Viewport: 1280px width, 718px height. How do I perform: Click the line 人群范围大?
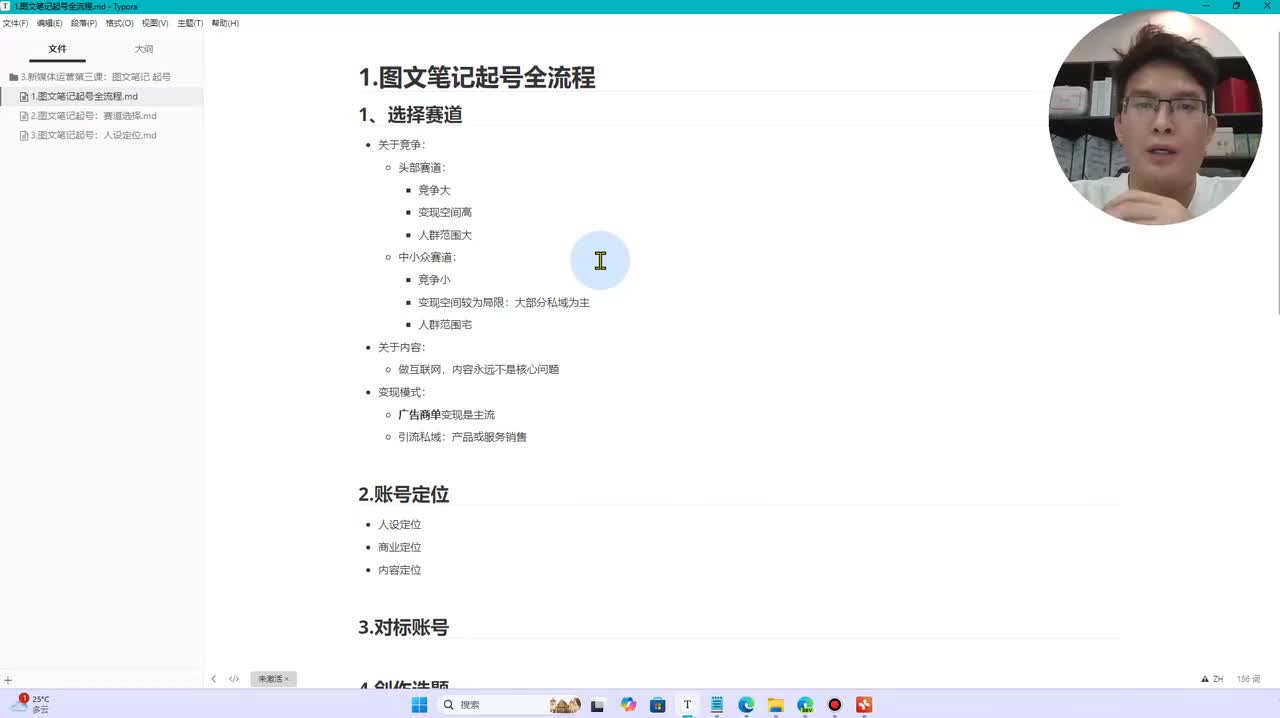point(445,235)
